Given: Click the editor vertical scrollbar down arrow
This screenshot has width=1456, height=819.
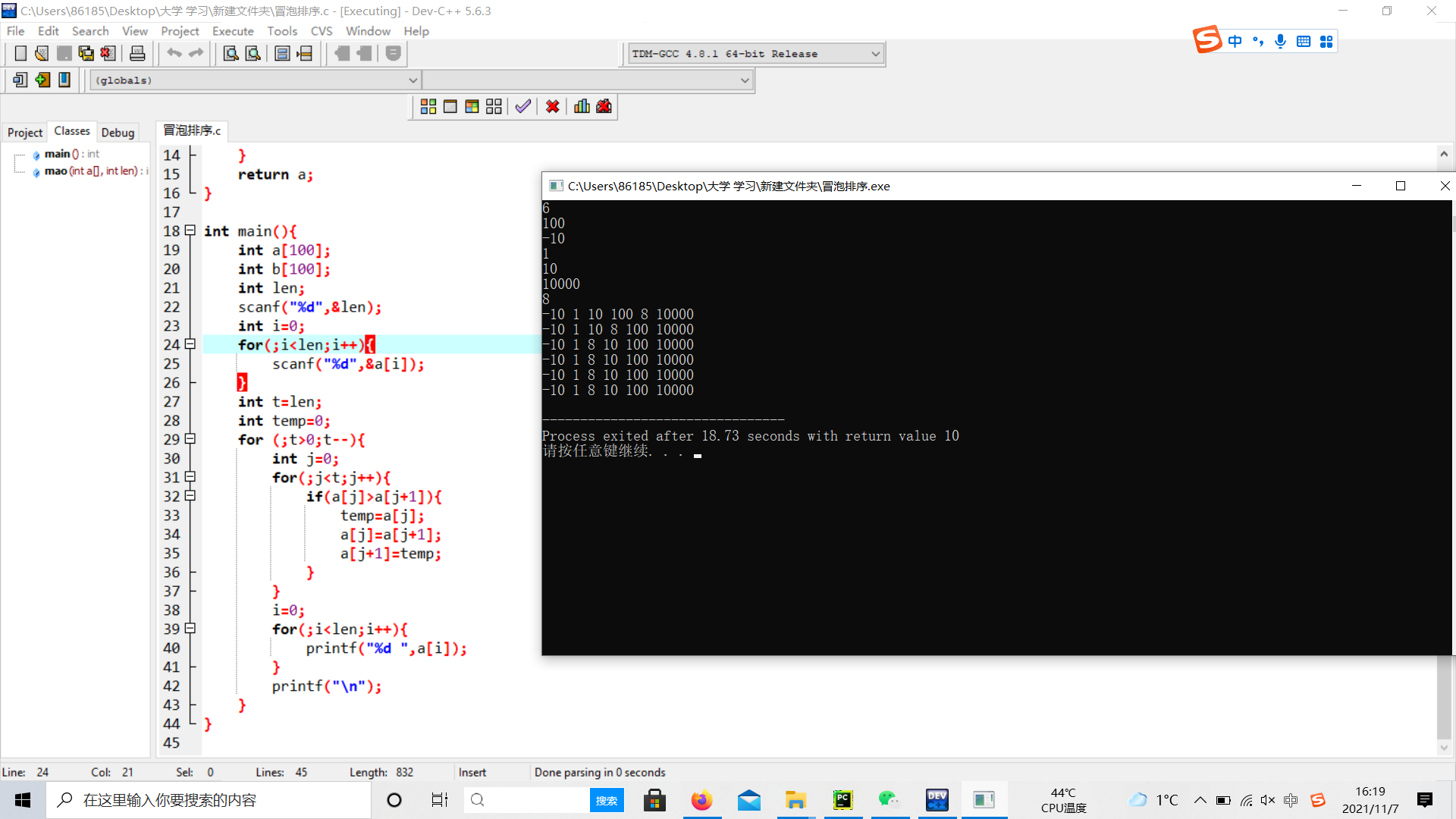Looking at the screenshot, I should tap(1444, 748).
